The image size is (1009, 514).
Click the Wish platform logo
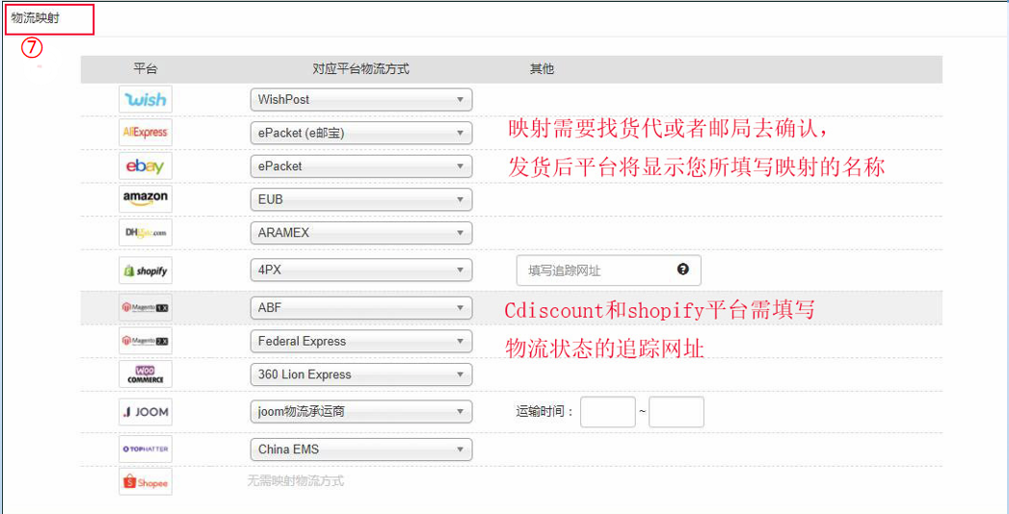tap(145, 99)
